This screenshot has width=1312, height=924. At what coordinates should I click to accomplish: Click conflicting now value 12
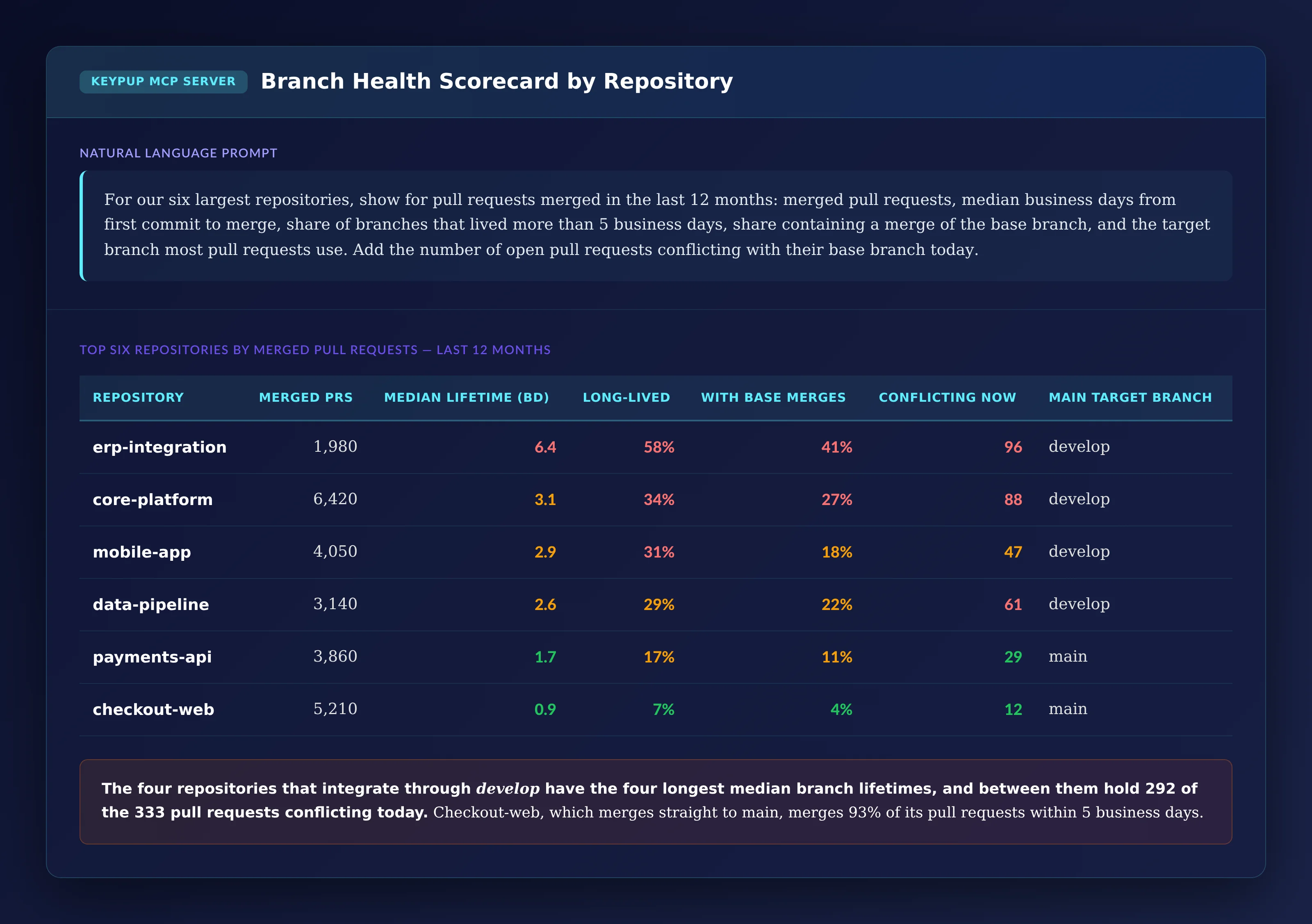1013,710
